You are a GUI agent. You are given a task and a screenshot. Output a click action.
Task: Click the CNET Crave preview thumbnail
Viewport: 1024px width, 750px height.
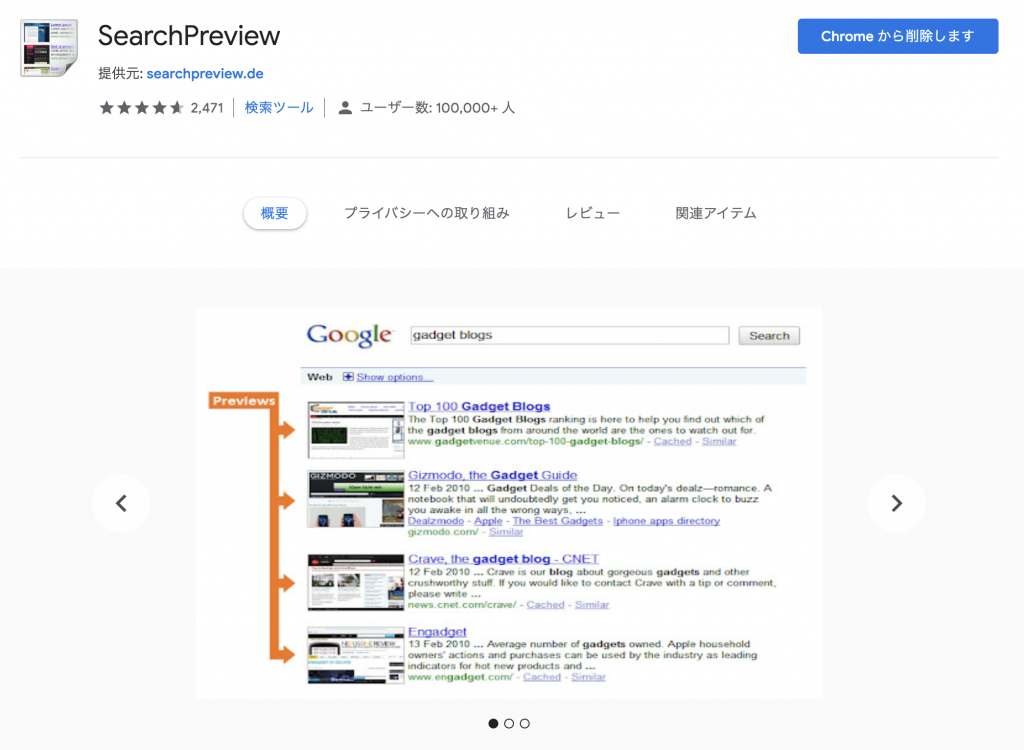point(356,582)
